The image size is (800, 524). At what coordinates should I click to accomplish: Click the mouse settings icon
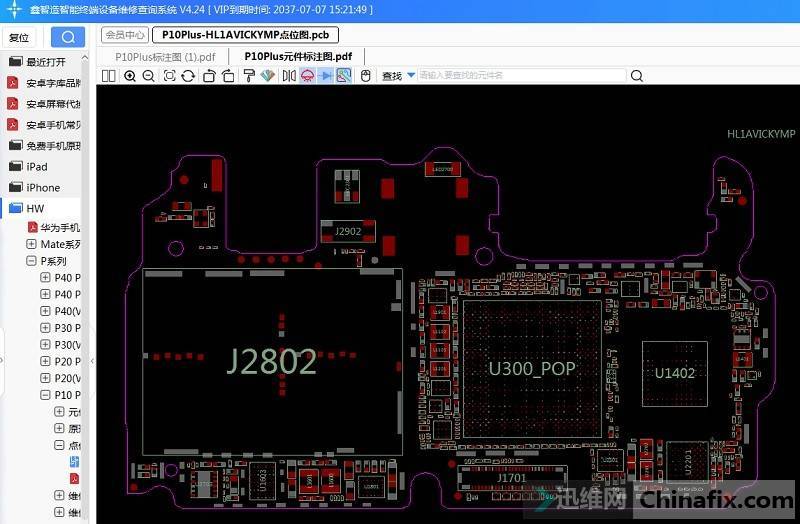366,76
